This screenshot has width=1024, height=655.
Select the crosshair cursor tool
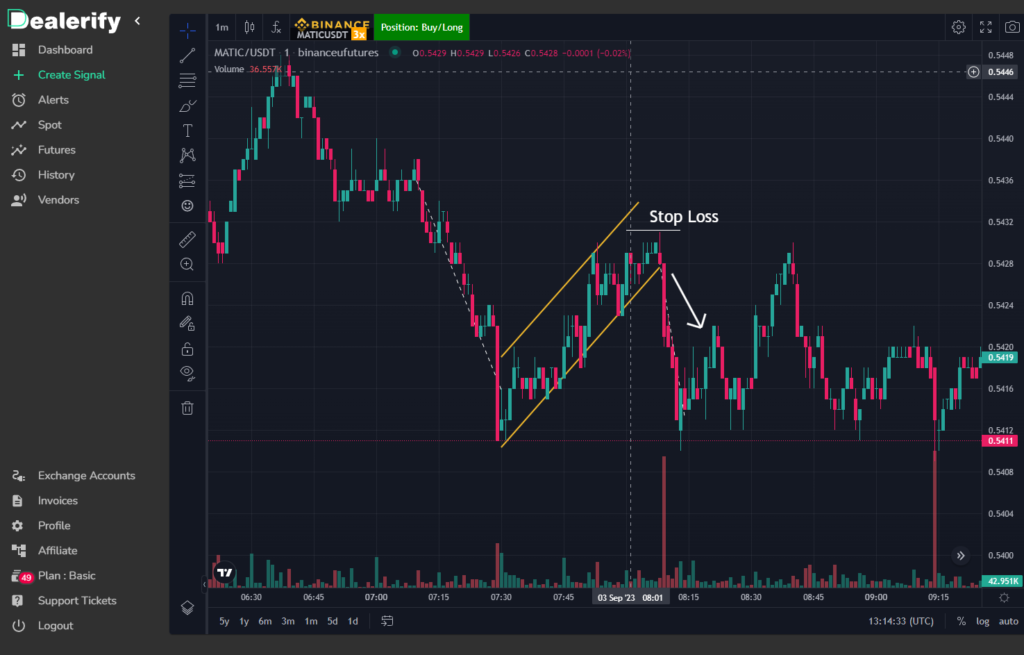click(187, 28)
